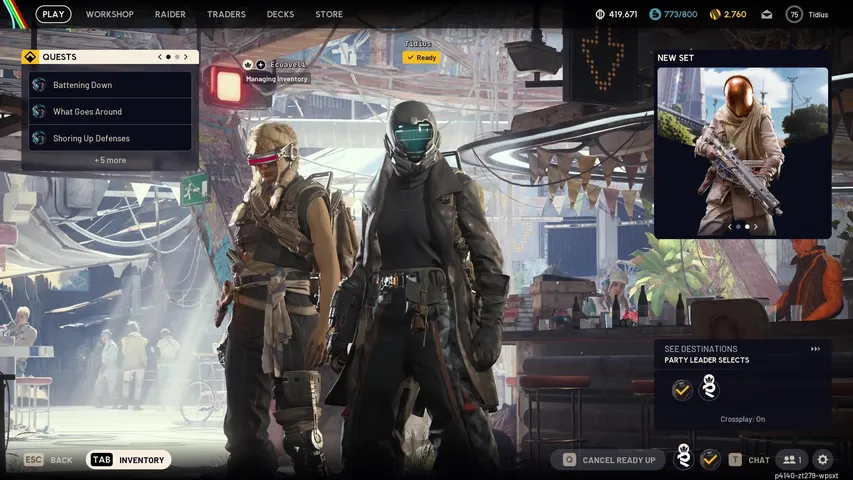Click crowned snake avatar in bottom bar
The width and height of the screenshot is (853, 480).
click(684, 457)
